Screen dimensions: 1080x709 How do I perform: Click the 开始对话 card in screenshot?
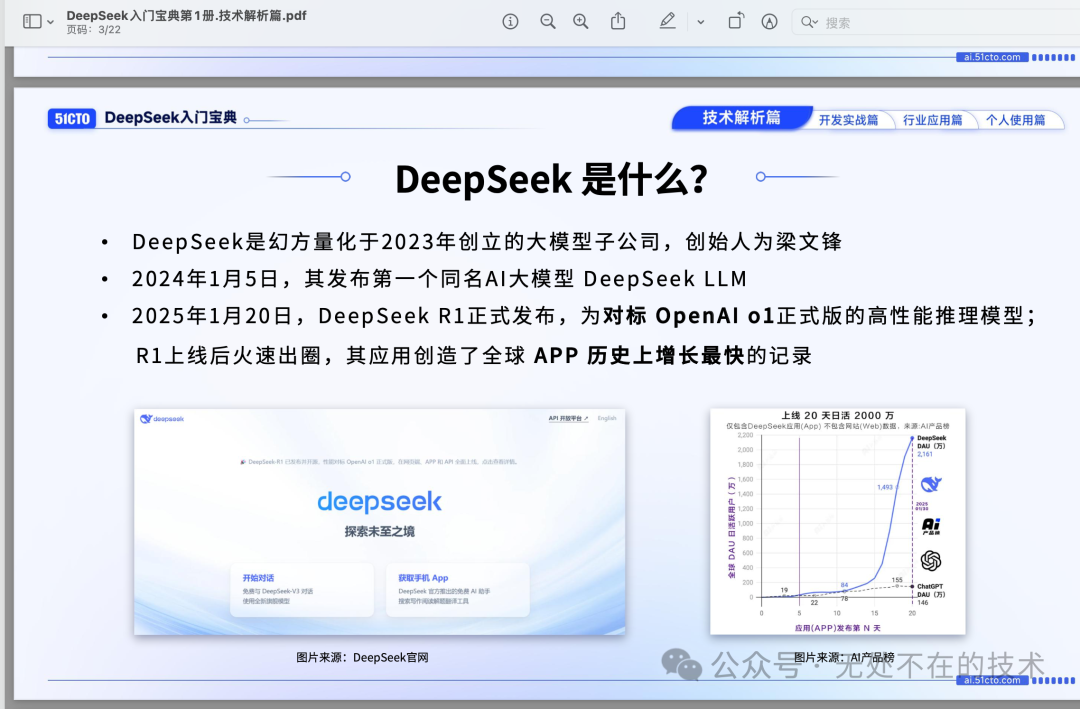[302, 589]
